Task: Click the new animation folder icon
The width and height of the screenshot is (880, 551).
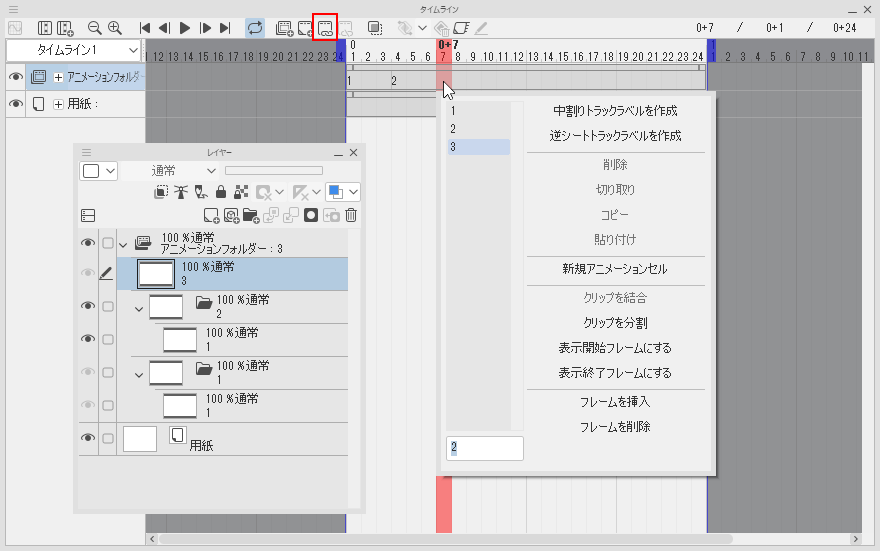Action: (x=285, y=28)
